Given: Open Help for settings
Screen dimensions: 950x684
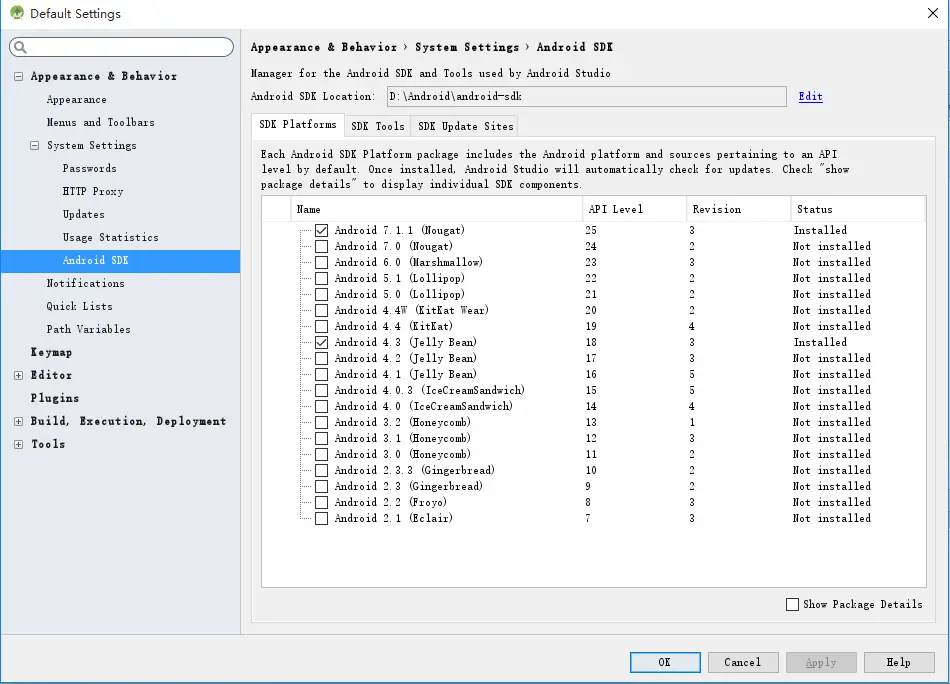Looking at the screenshot, I should coord(899,662).
